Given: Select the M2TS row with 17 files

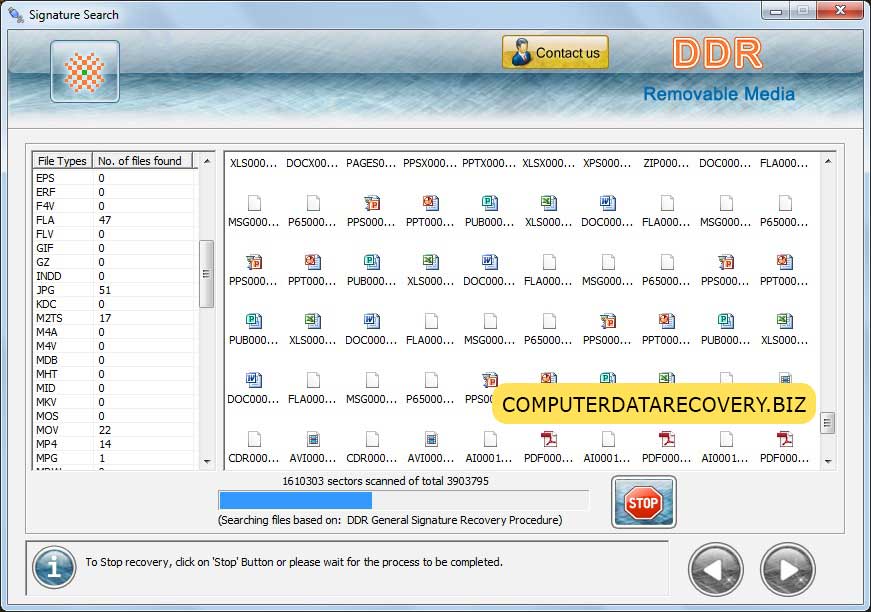Looking at the screenshot, I should pyautogui.click(x=114, y=318).
